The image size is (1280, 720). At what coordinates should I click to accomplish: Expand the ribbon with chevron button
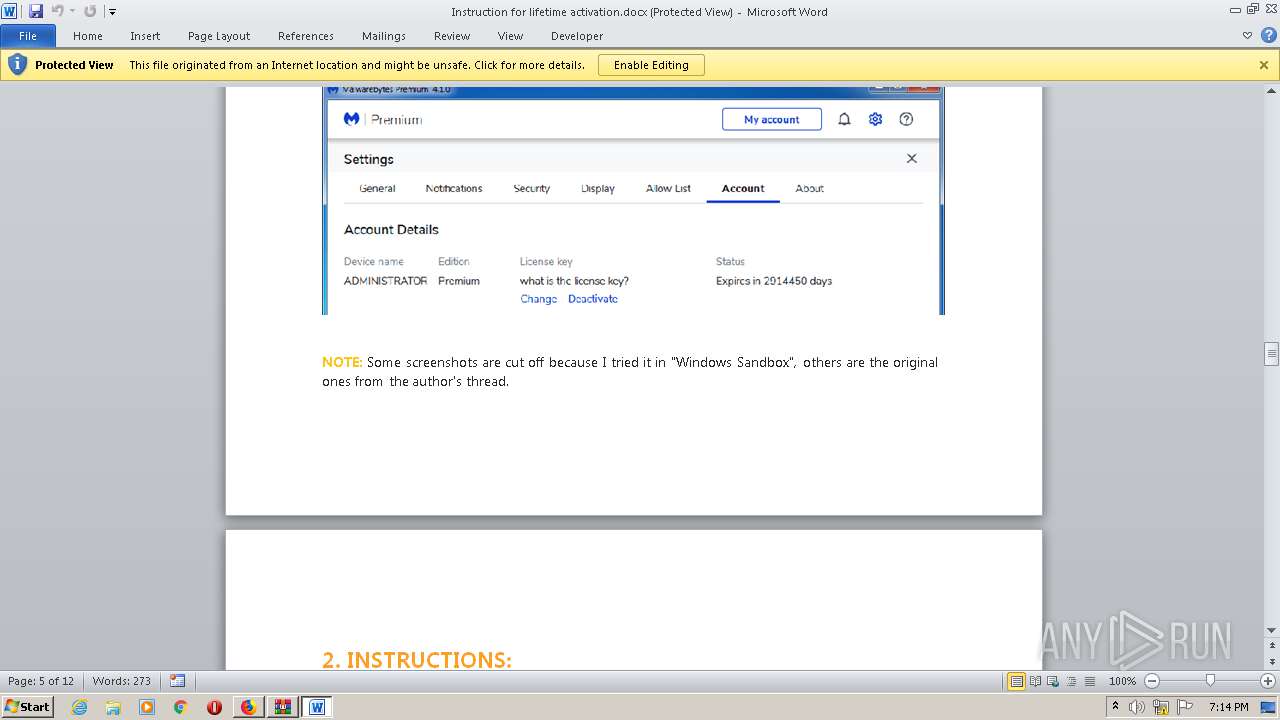pyautogui.click(x=1247, y=35)
